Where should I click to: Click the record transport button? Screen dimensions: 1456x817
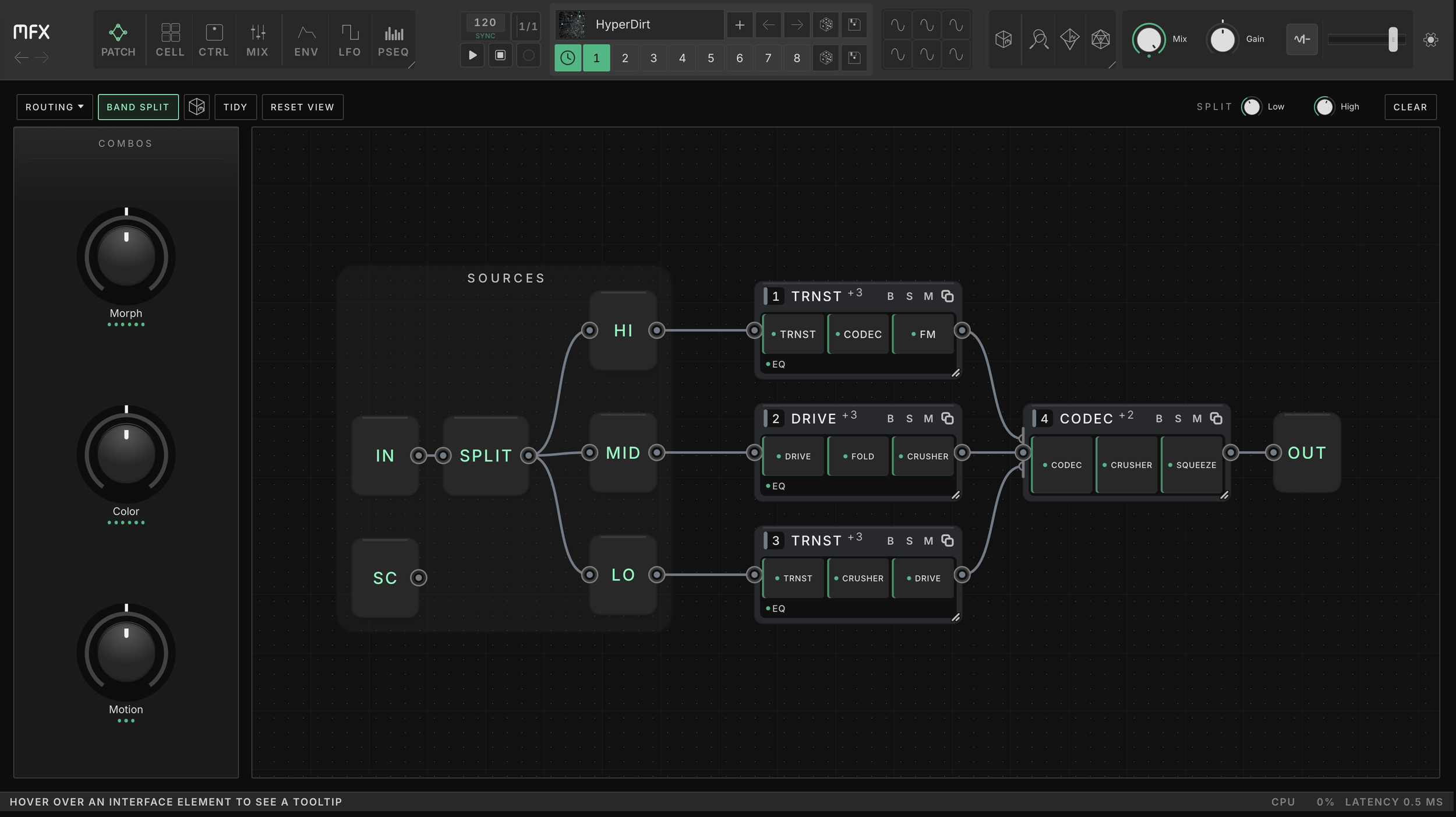point(528,55)
